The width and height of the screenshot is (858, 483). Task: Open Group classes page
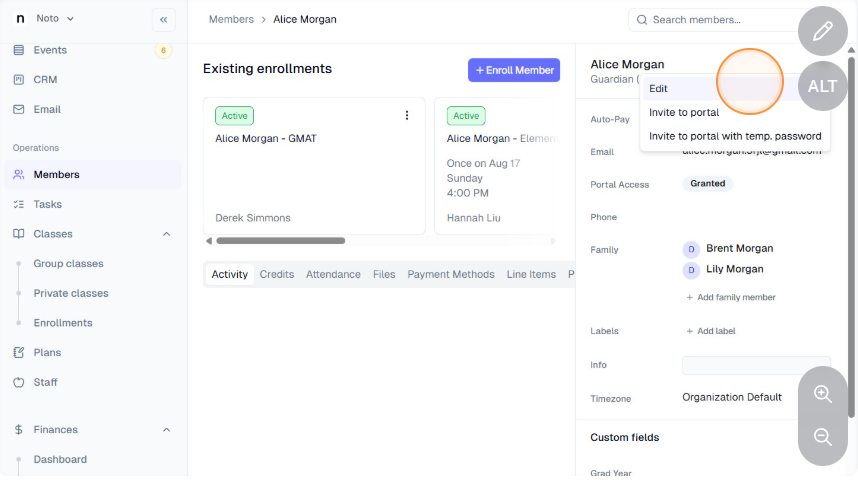coord(68,264)
